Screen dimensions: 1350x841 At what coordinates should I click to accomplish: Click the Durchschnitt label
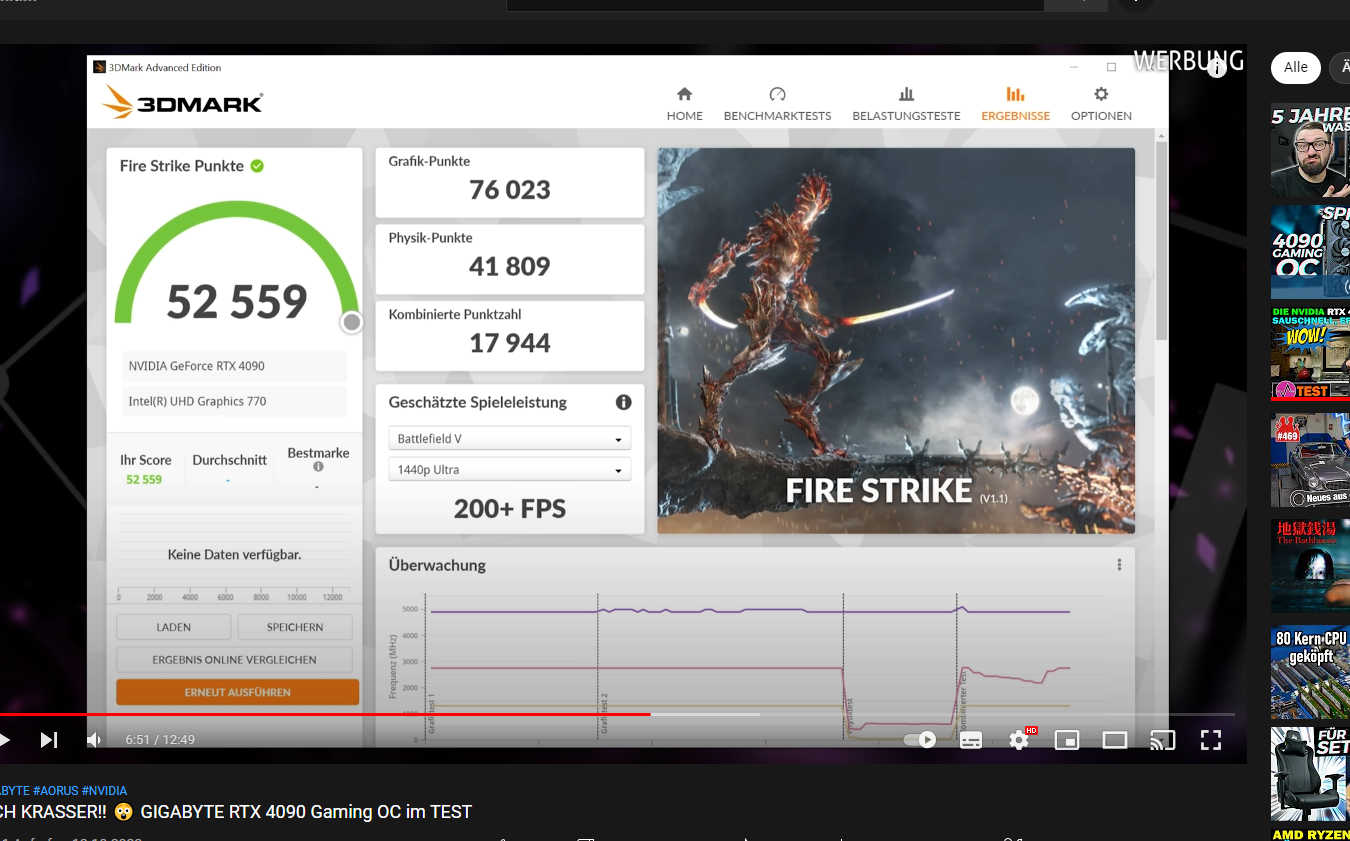pos(229,460)
